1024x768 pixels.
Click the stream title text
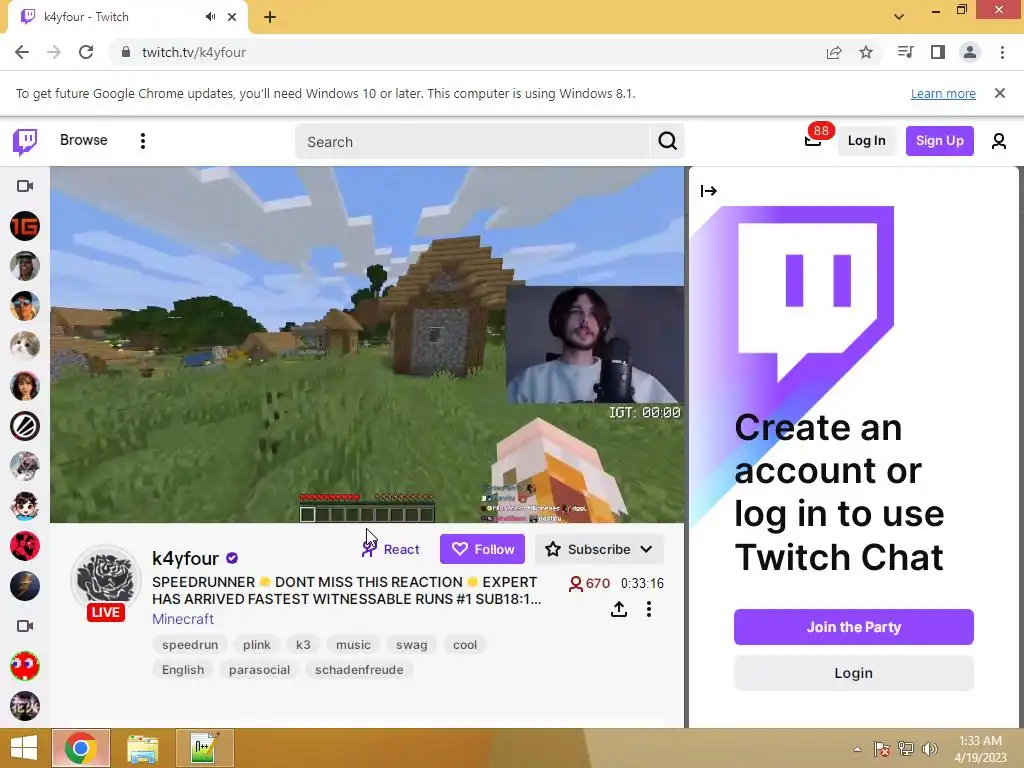[x=346, y=590]
